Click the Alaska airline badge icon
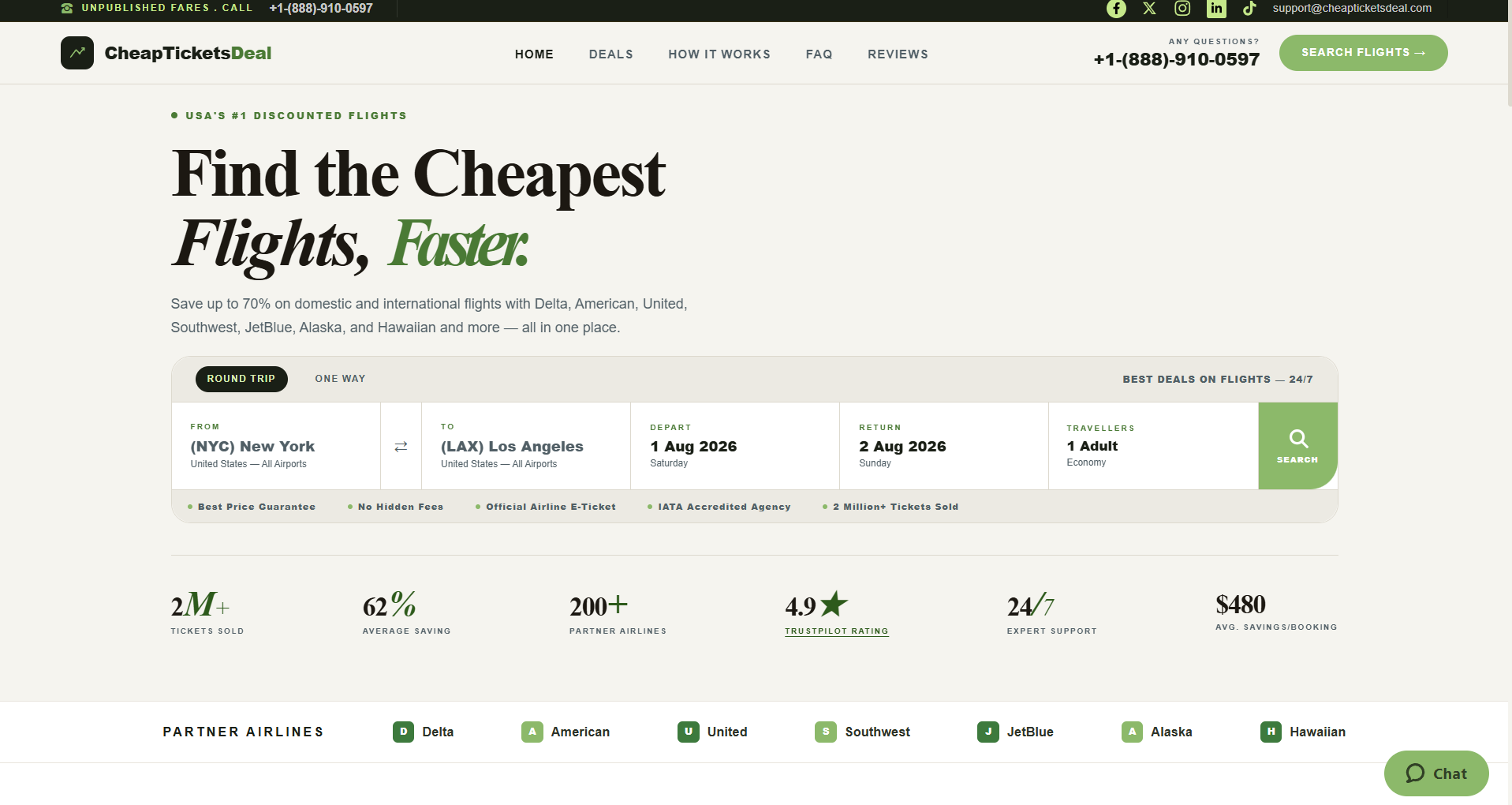 1132,732
